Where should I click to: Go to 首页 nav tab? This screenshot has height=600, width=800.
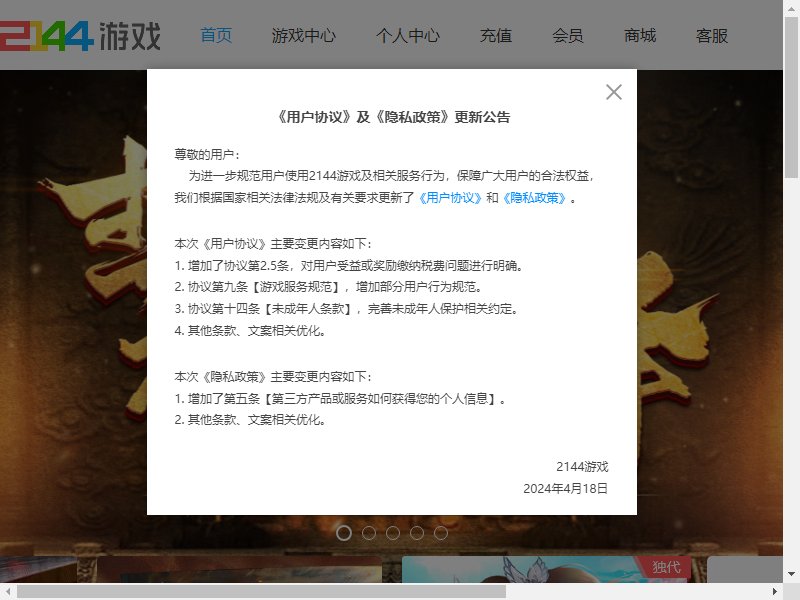pyautogui.click(x=216, y=35)
